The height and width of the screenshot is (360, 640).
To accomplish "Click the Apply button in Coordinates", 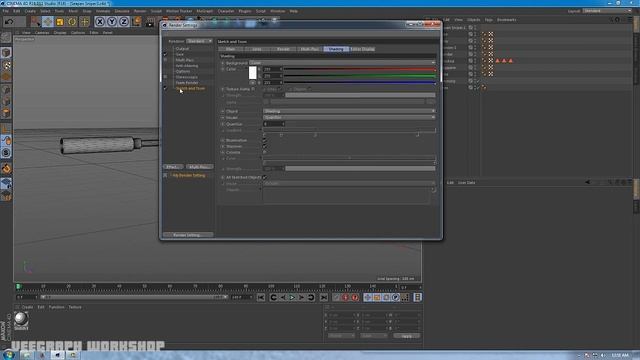I will (x=407, y=336).
